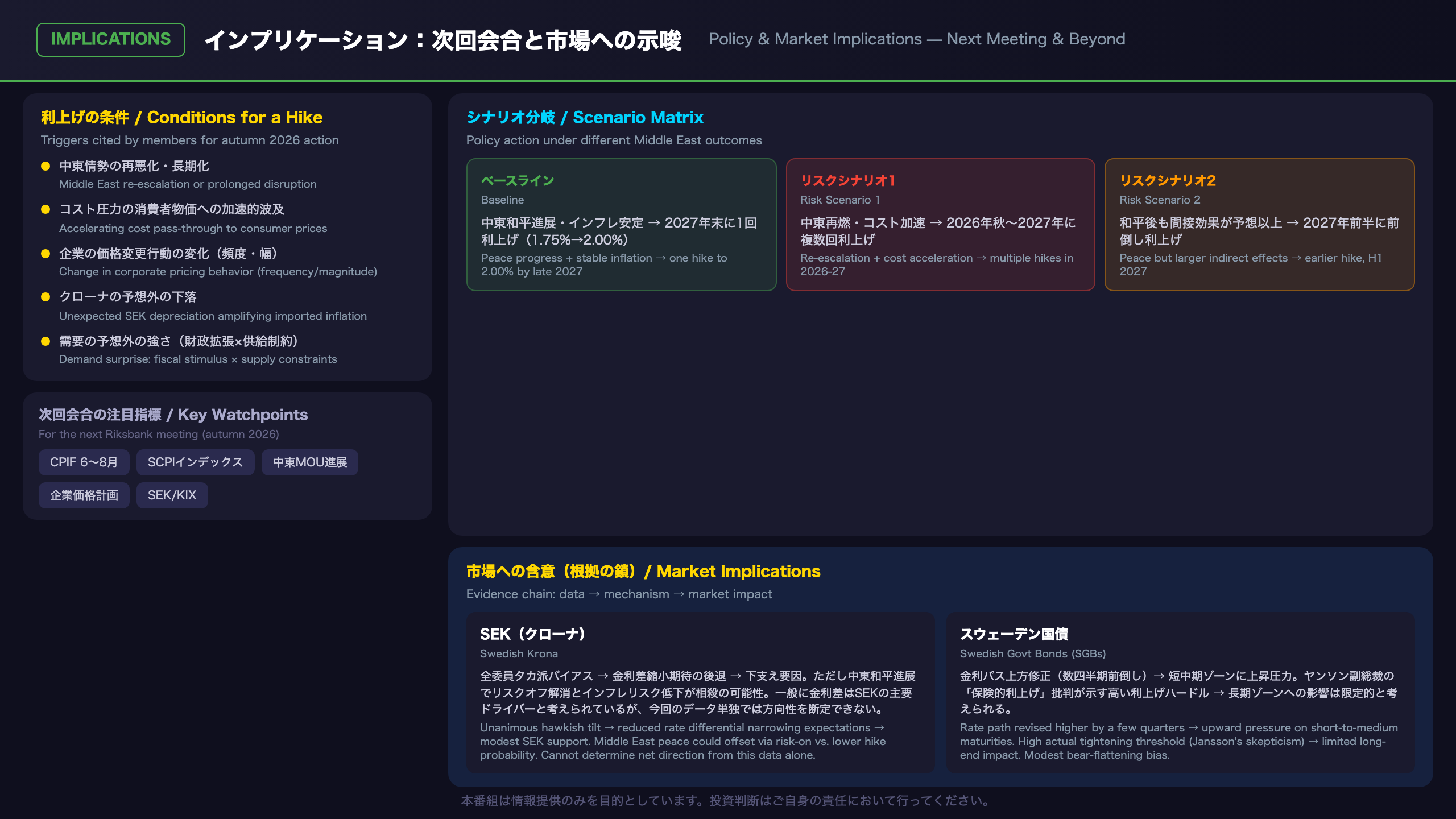Screen dimensions: 1456x819
Task: Click 'Change in corporate pricing behavior (frequency/magnitude)'
Action: [x=218, y=272]
